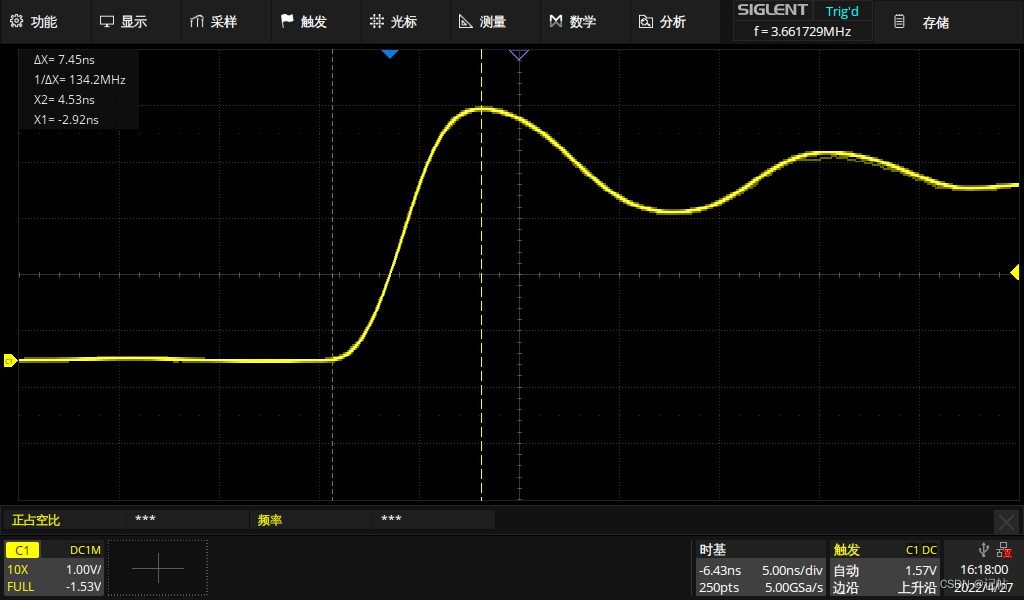This screenshot has height=600, width=1024.
Task: Select the X2 cursor dashed line
Action: pos(481,274)
